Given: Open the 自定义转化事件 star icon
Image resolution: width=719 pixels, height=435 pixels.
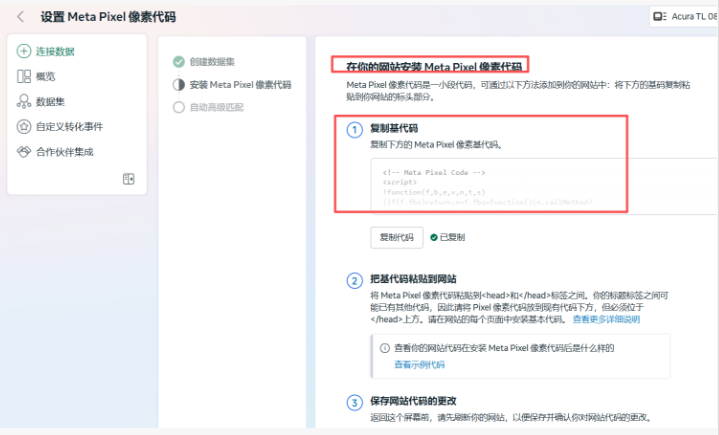Looking at the screenshot, I should point(24,127).
